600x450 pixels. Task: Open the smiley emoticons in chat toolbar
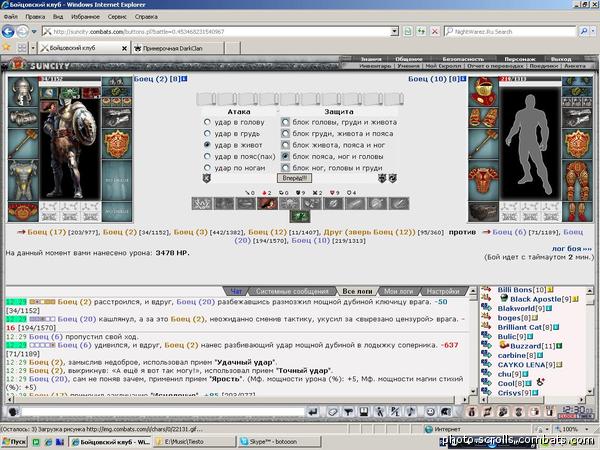pyautogui.click(x=430, y=412)
